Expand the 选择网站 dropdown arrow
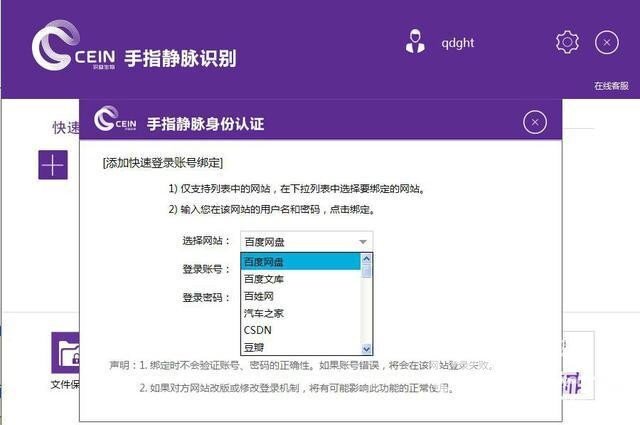The width and height of the screenshot is (640, 425). click(363, 242)
